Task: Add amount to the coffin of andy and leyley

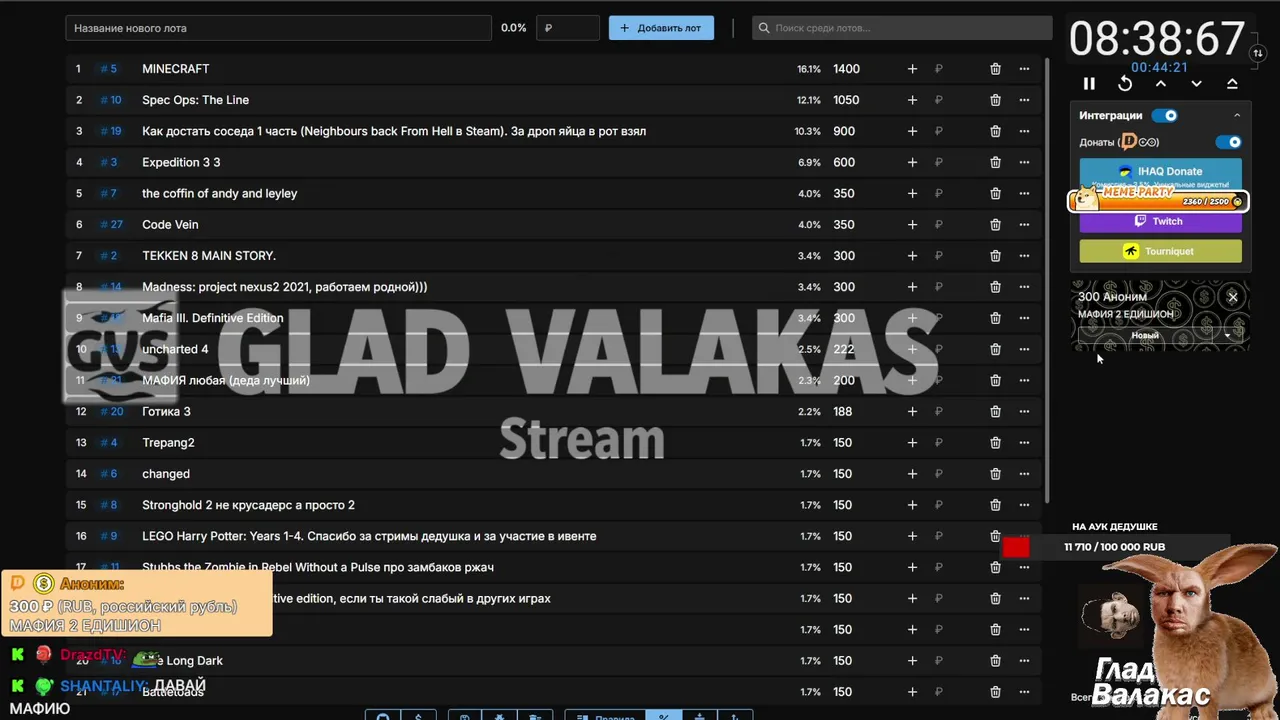Action: pyautogui.click(x=912, y=193)
